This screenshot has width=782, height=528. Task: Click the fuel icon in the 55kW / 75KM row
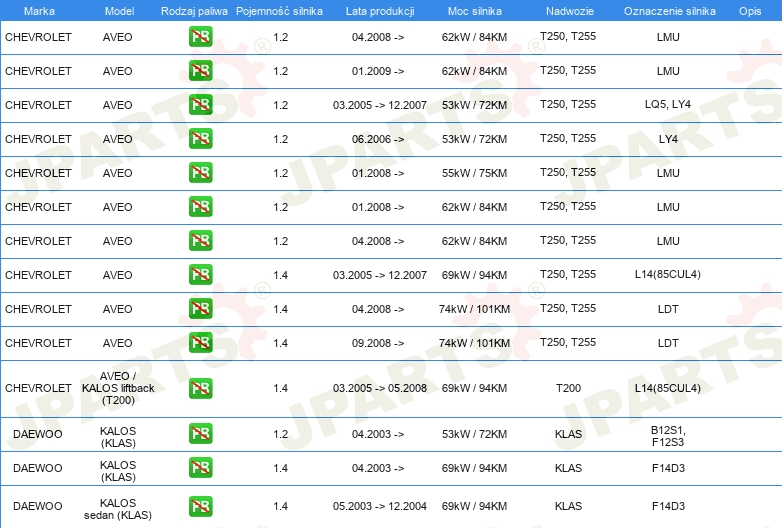[200, 172]
